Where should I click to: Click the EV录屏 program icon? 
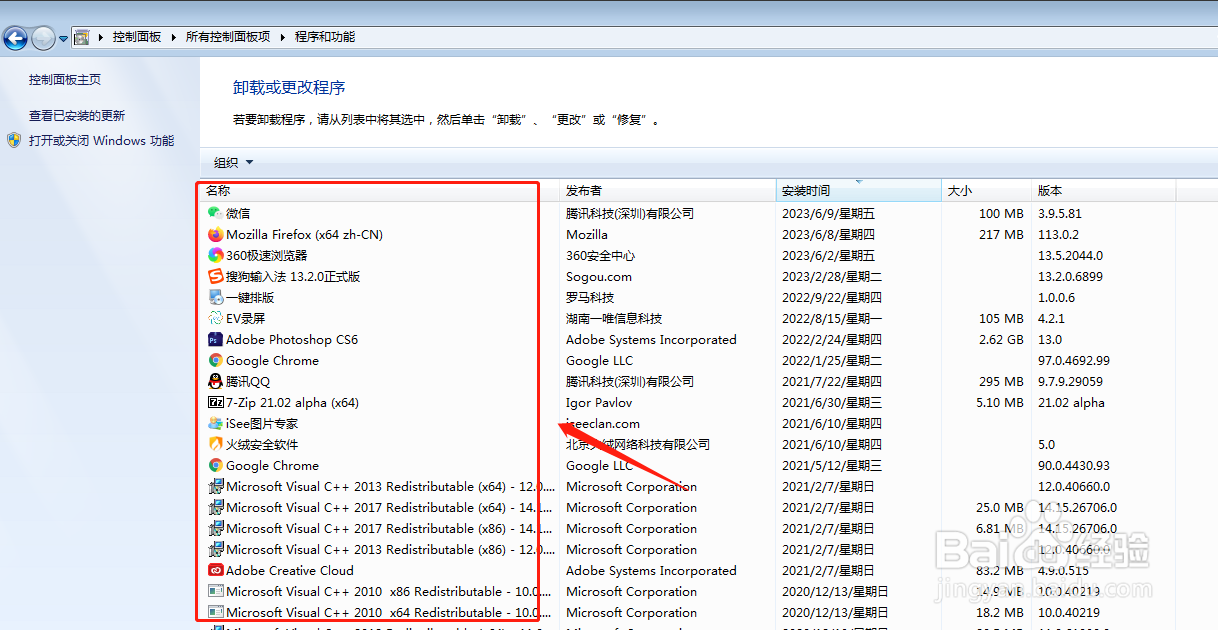coord(215,318)
